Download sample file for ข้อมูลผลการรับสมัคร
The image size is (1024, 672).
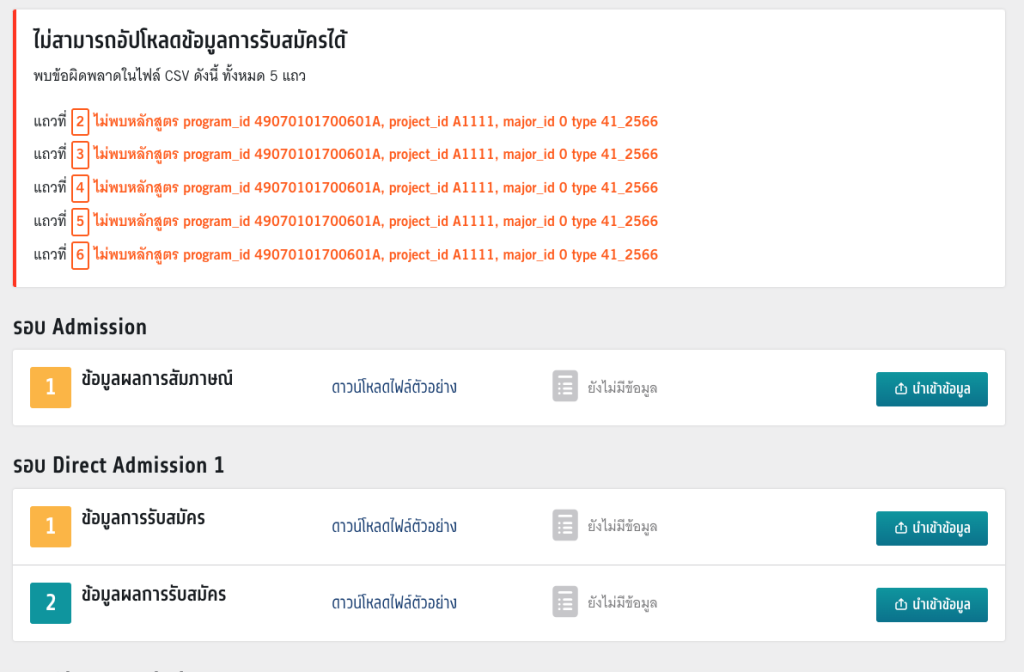[x=394, y=603]
